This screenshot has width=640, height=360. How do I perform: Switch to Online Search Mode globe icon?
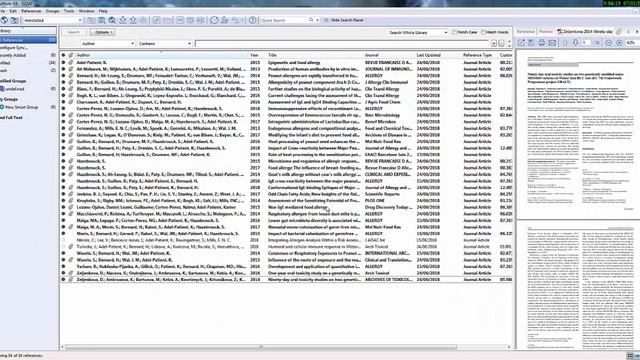click(x=4, y=20)
